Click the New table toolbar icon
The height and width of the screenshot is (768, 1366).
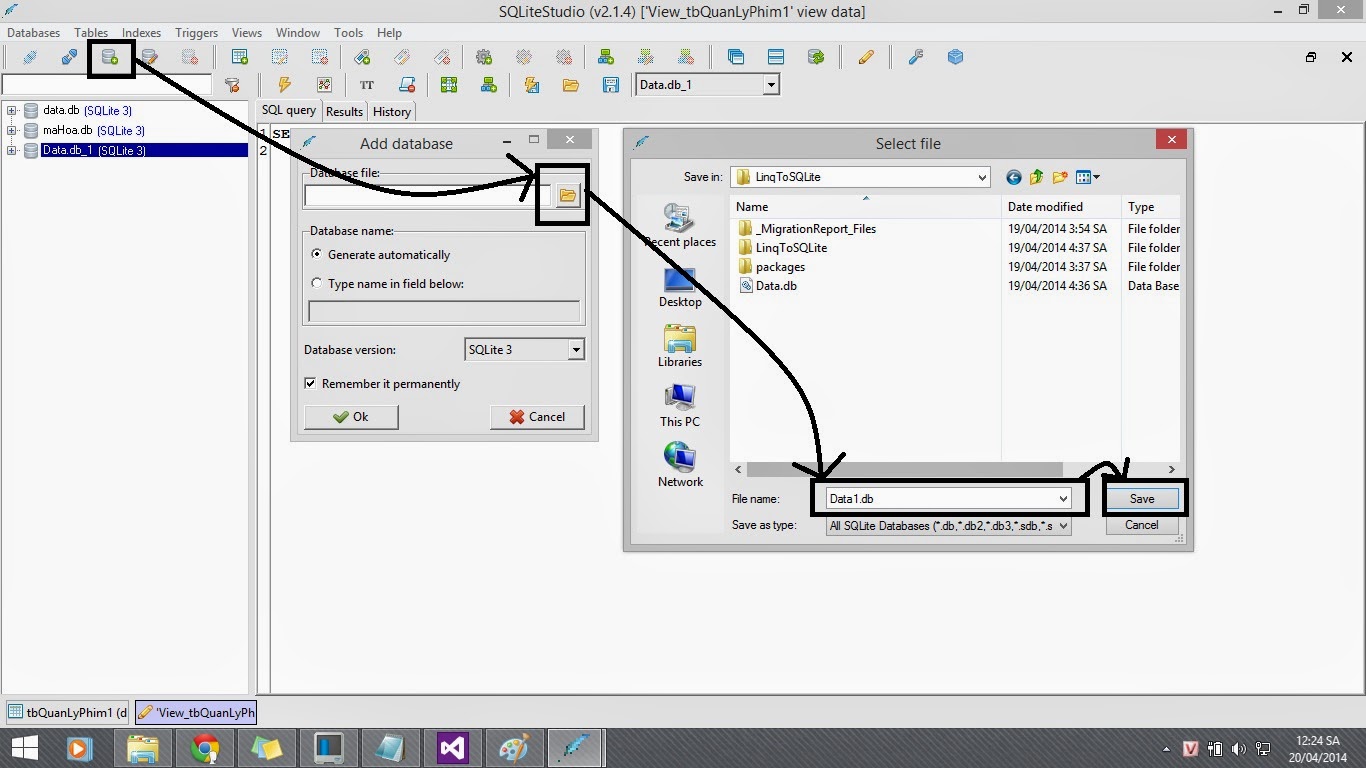(240, 58)
